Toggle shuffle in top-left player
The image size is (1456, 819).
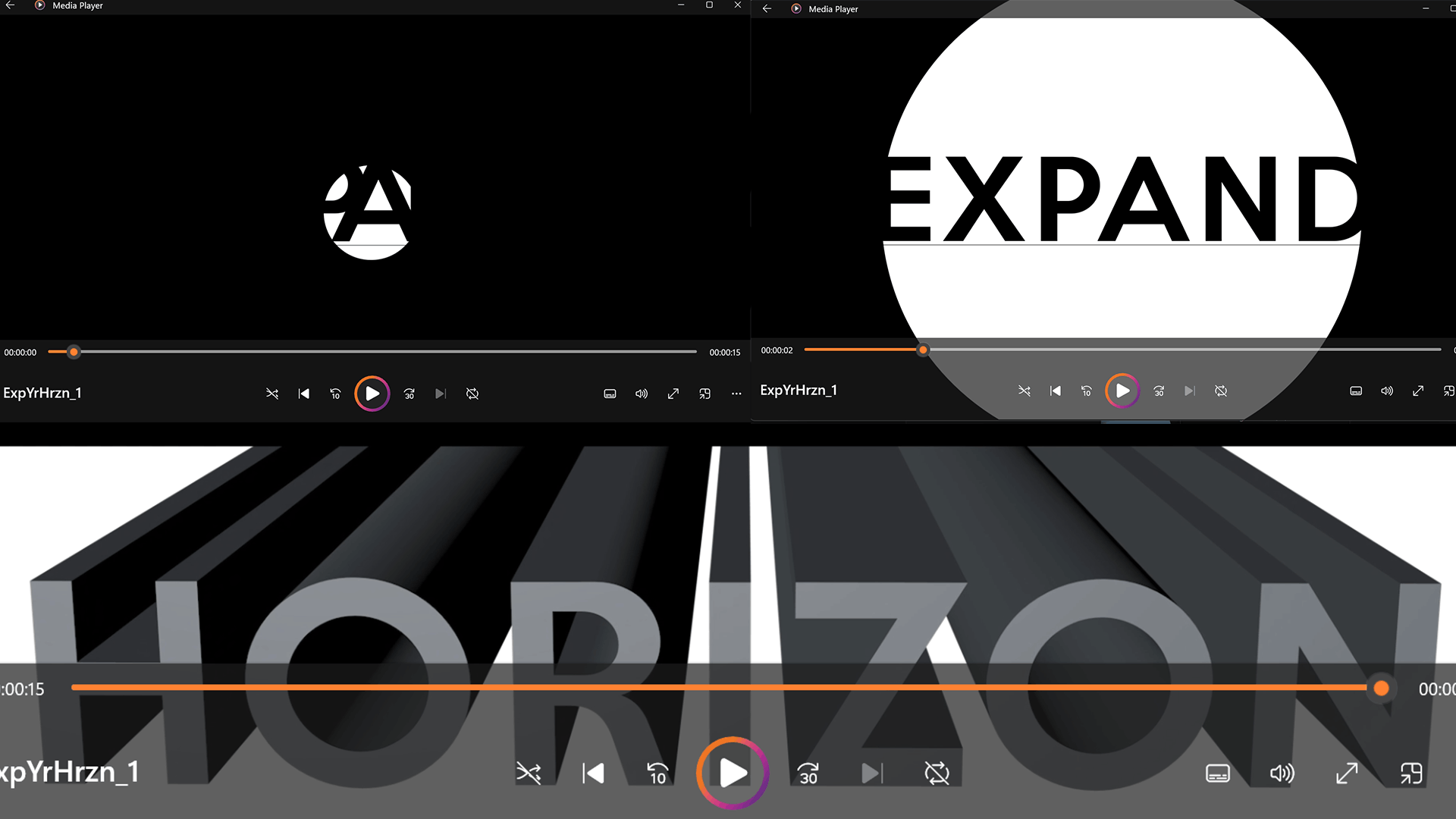[x=272, y=394]
